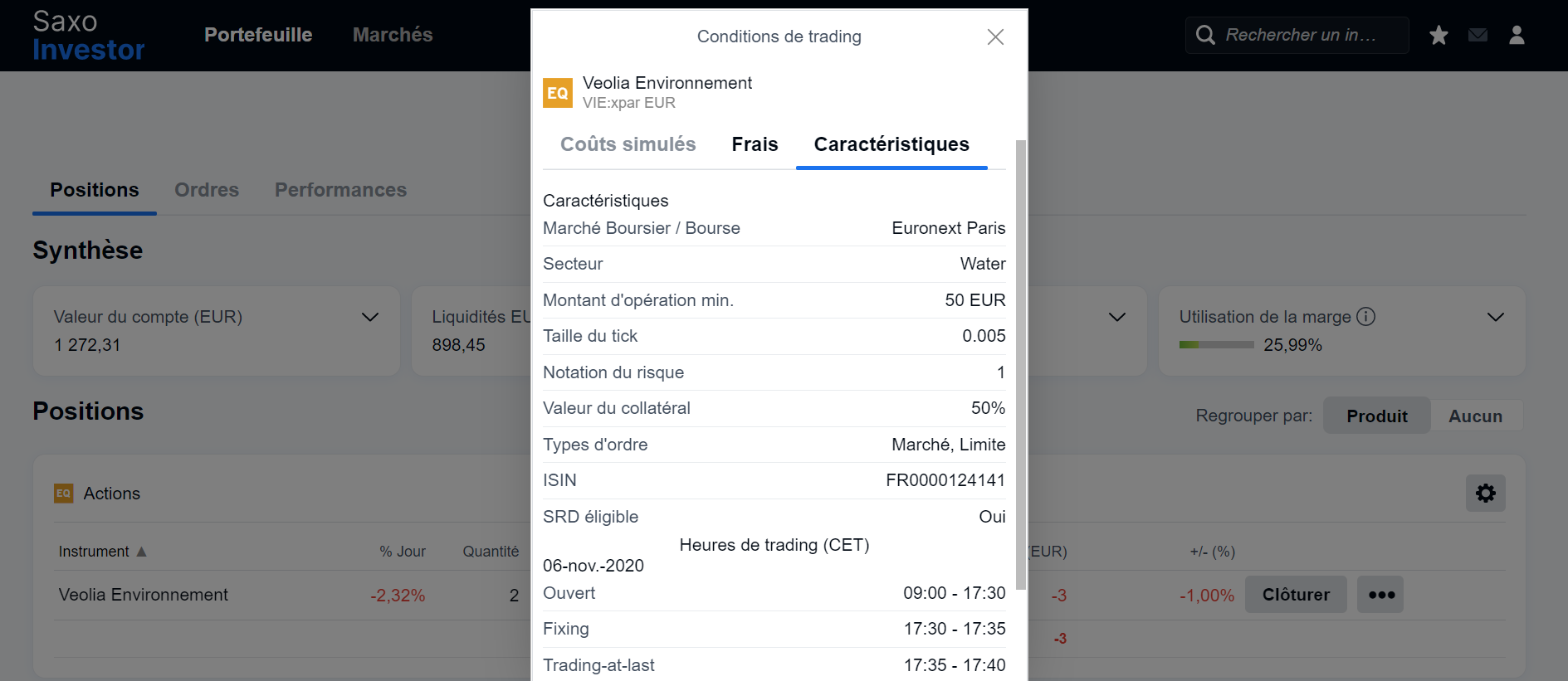Open the messages envelope icon

click(x=1478, y=35)
